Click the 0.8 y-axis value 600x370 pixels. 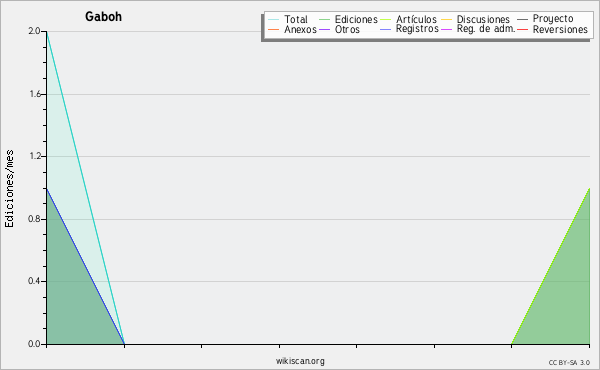click(34, 219)
